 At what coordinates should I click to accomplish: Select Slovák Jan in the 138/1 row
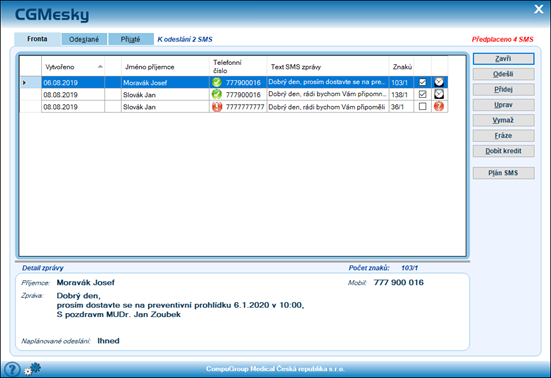pos(165,94)
